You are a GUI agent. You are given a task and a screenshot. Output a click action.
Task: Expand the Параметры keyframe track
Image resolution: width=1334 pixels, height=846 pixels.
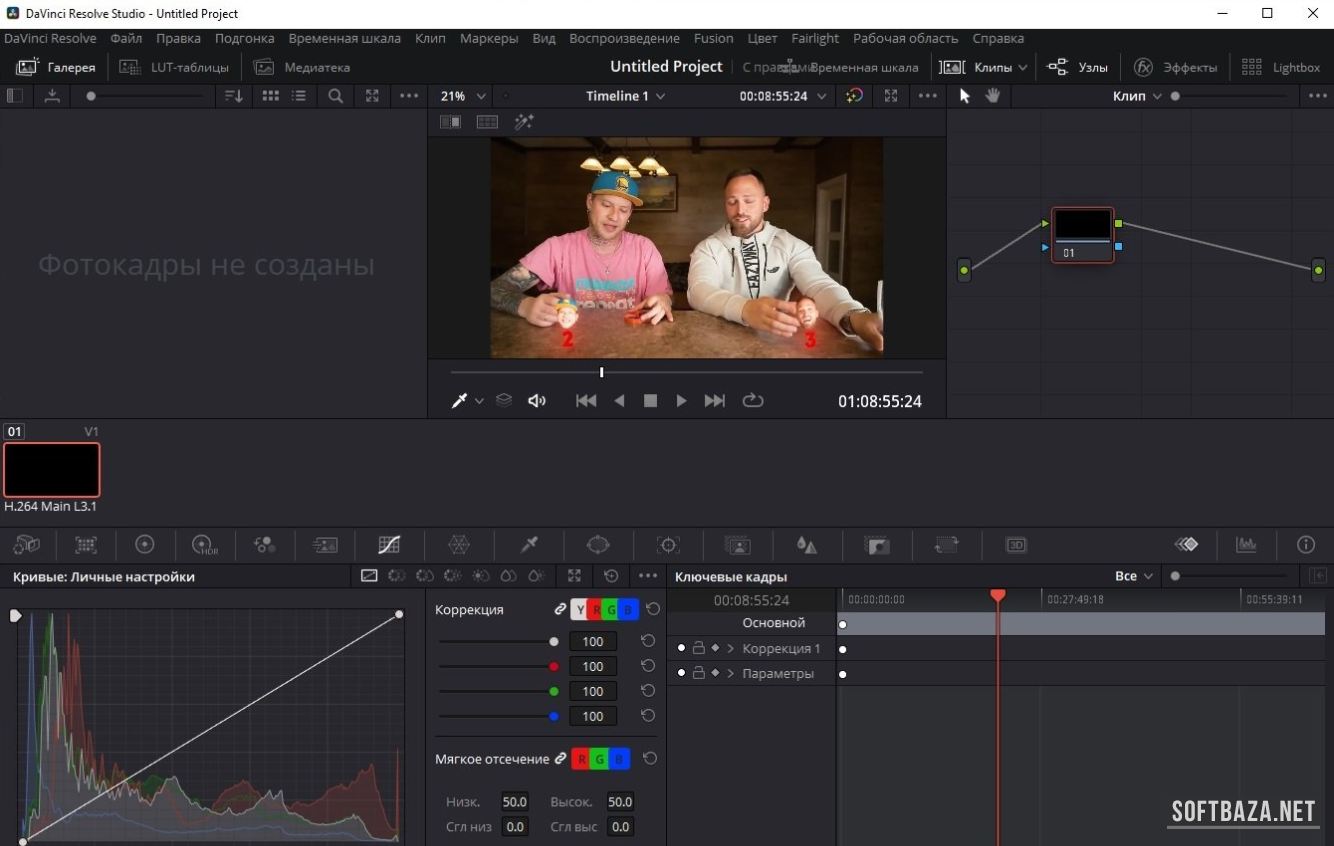(x=731, y=673)
